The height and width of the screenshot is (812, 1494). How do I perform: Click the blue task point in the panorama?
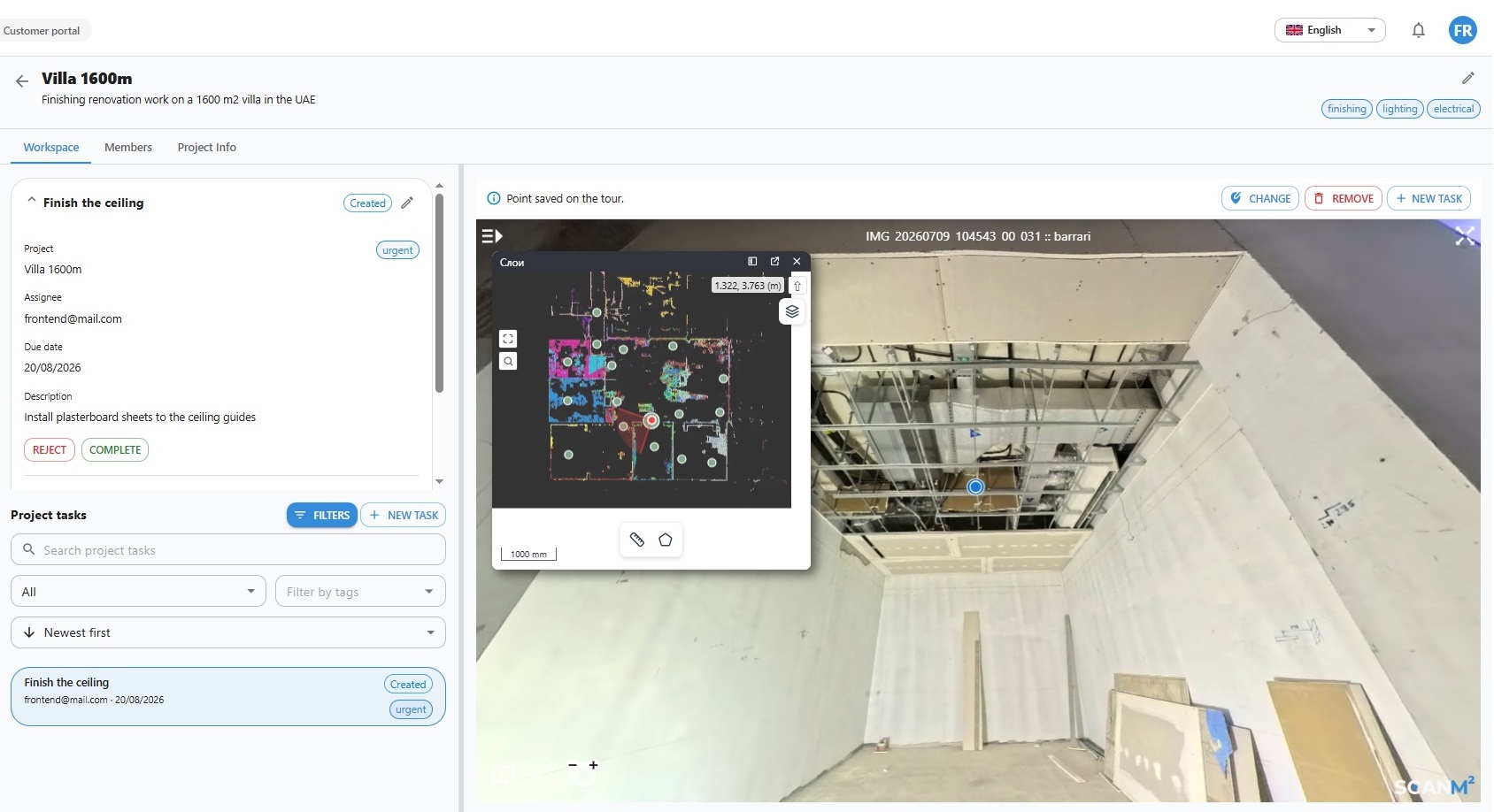point(975,486)
